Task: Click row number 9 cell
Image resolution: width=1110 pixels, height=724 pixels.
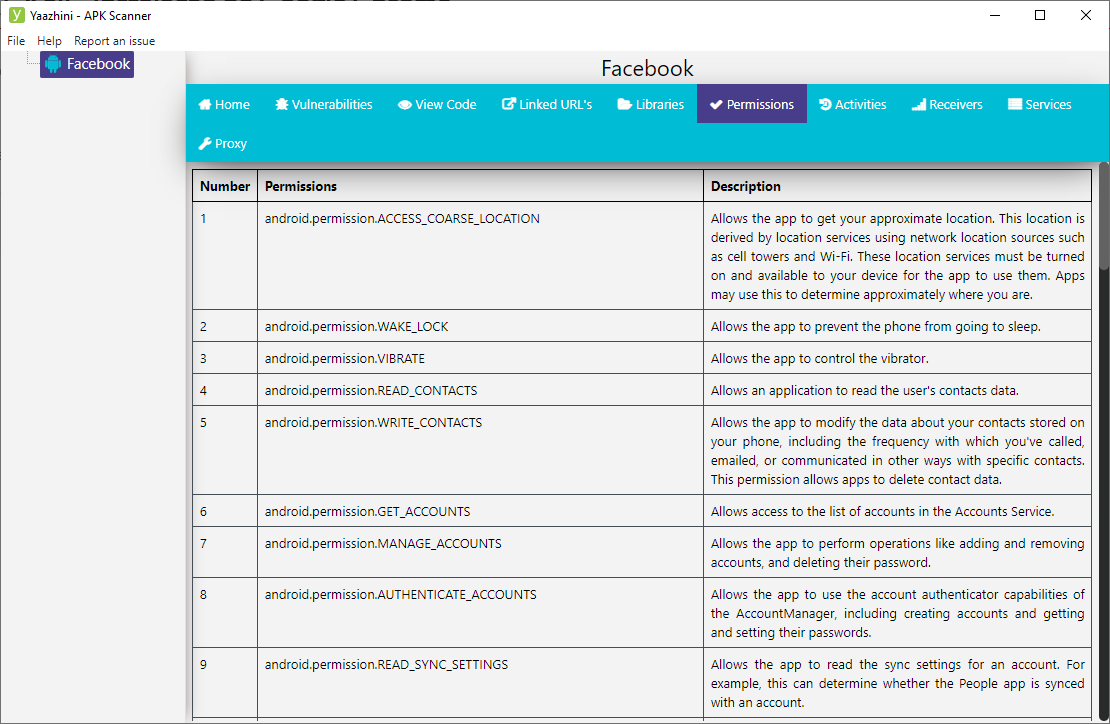Action: pos(225,683)
